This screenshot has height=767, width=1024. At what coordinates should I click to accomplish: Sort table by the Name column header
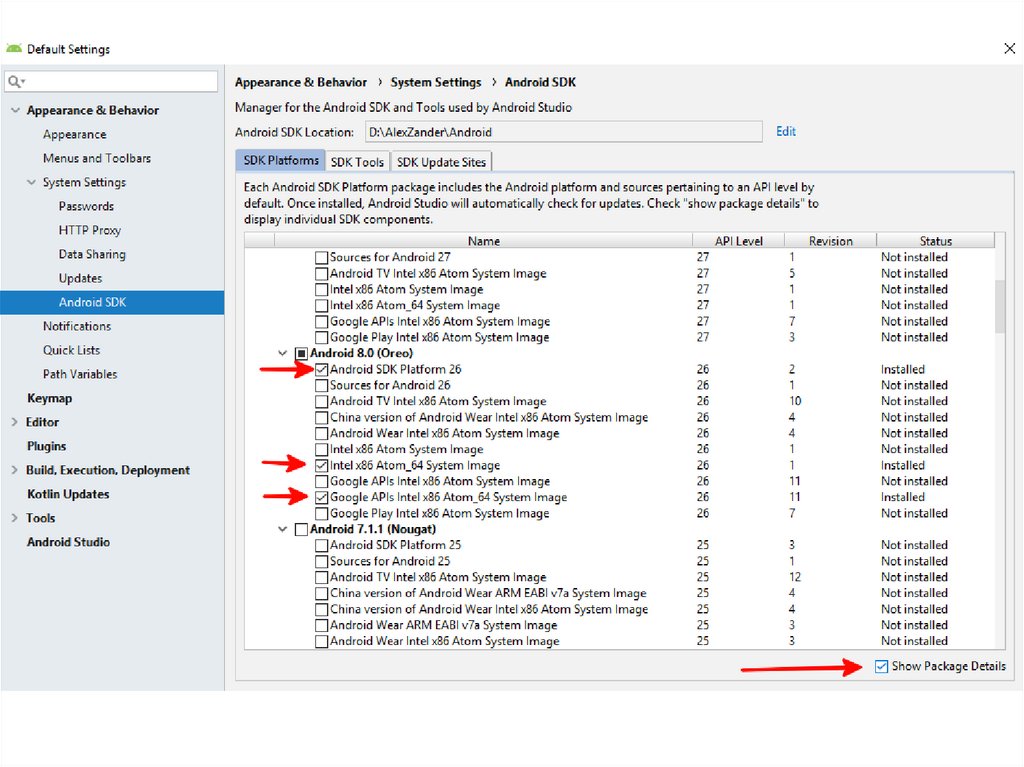point(483,240)
